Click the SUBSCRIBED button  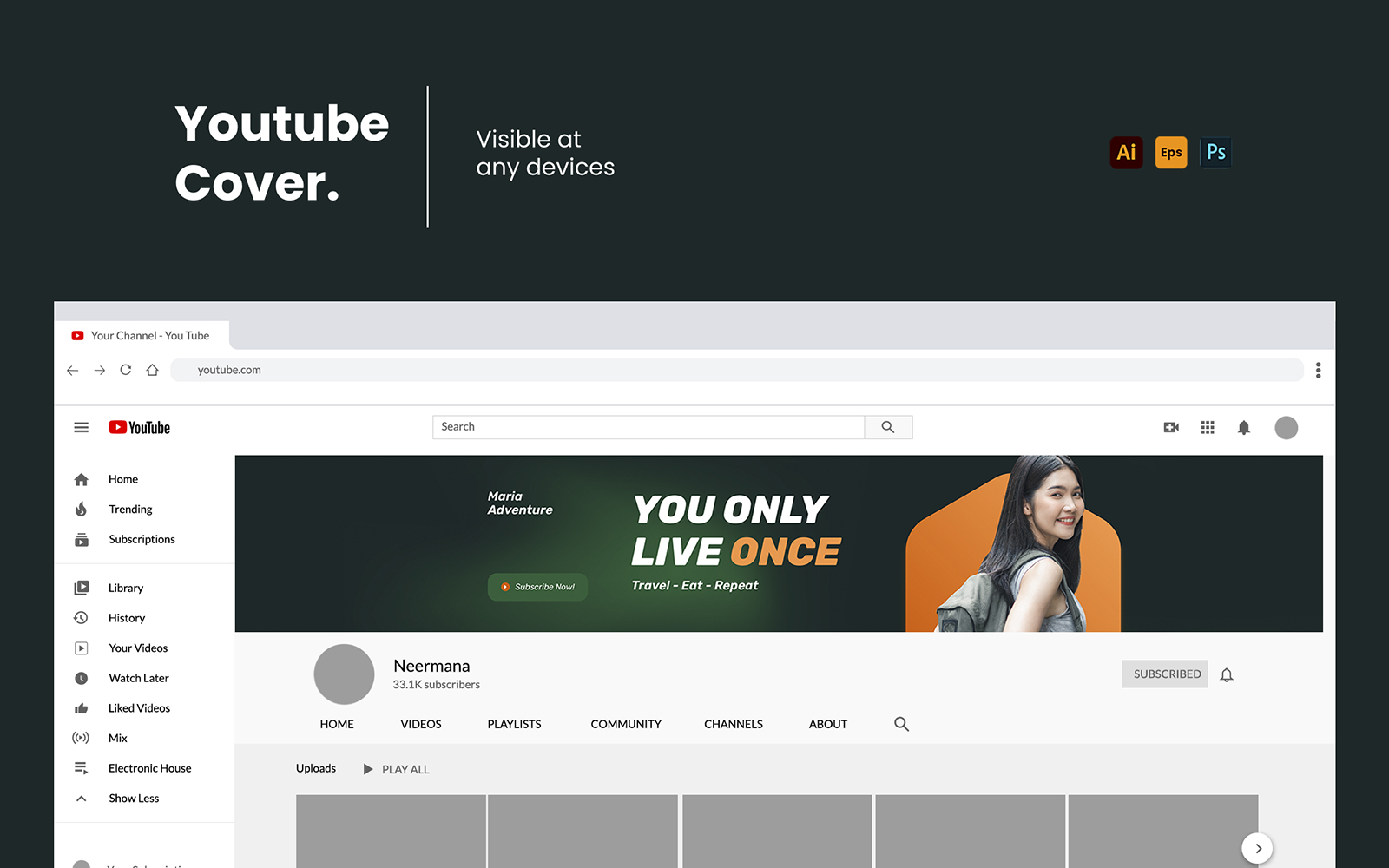(1165, 674)
